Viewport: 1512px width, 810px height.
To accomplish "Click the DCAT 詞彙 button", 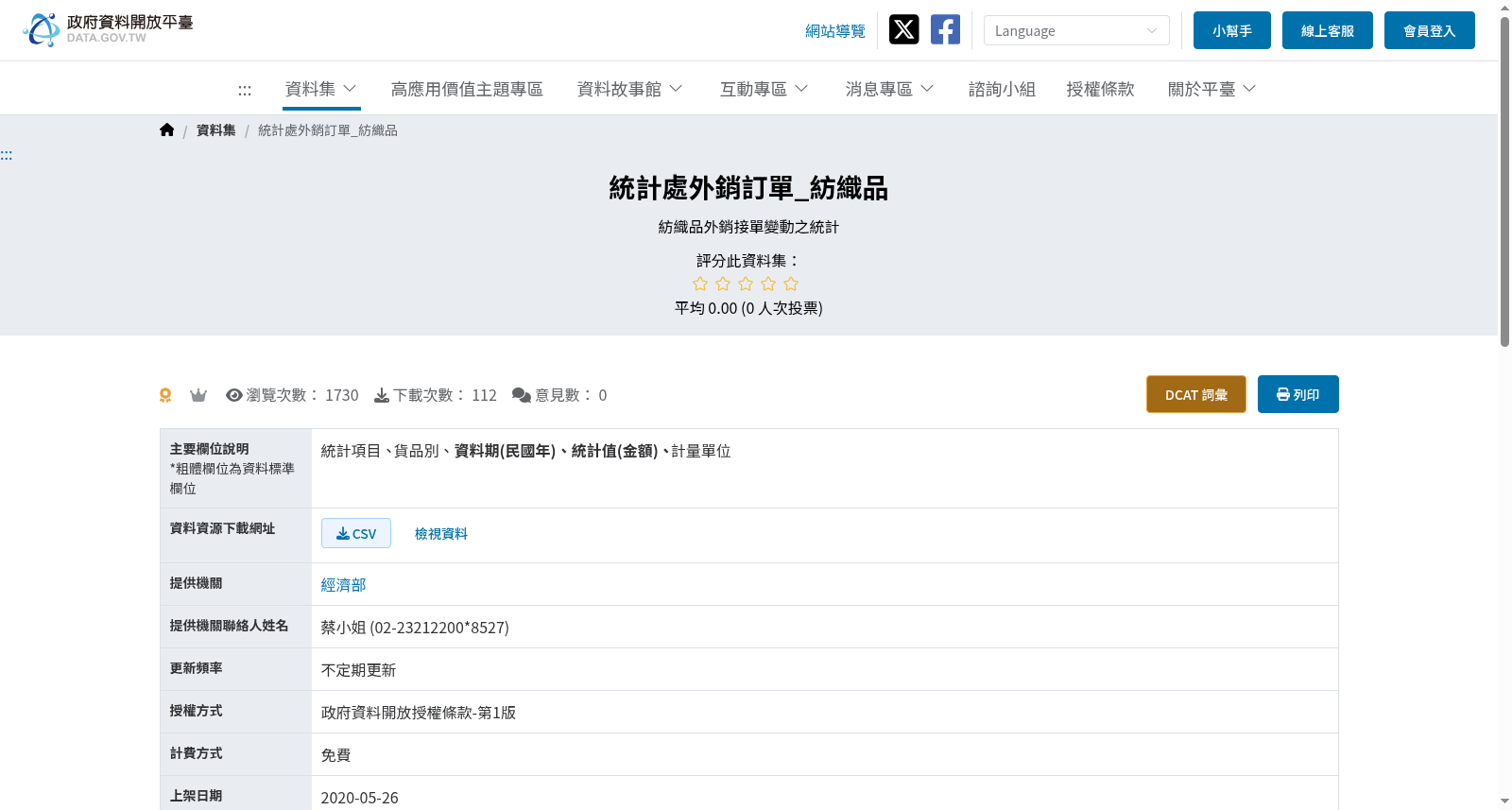I will pos(1196,394).
